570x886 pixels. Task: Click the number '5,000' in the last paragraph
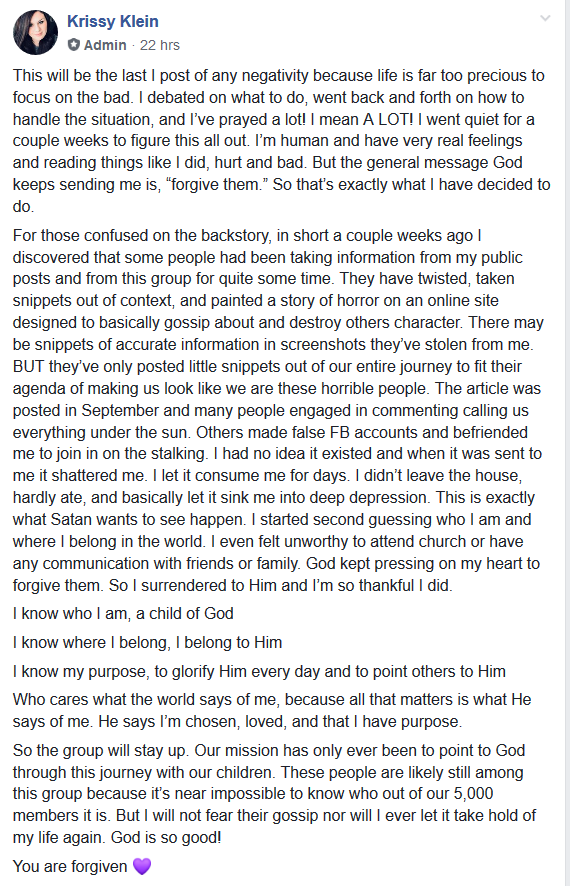click(474, 793)
